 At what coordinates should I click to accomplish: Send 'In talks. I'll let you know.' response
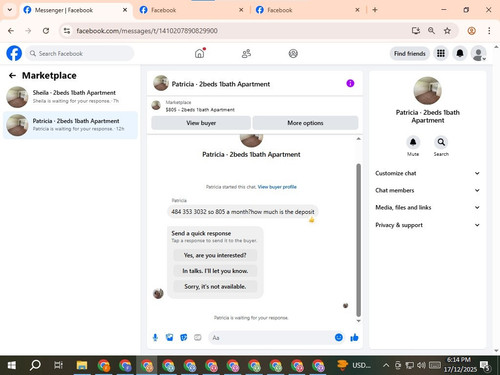(x=215, y=271)
